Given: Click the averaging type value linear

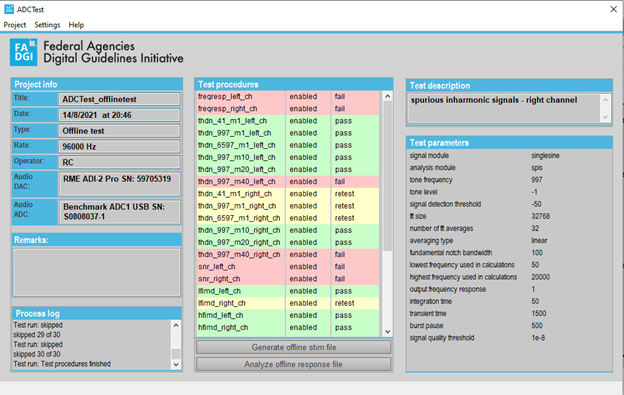Looking at the screenshot, I should [x=539, y=241].
